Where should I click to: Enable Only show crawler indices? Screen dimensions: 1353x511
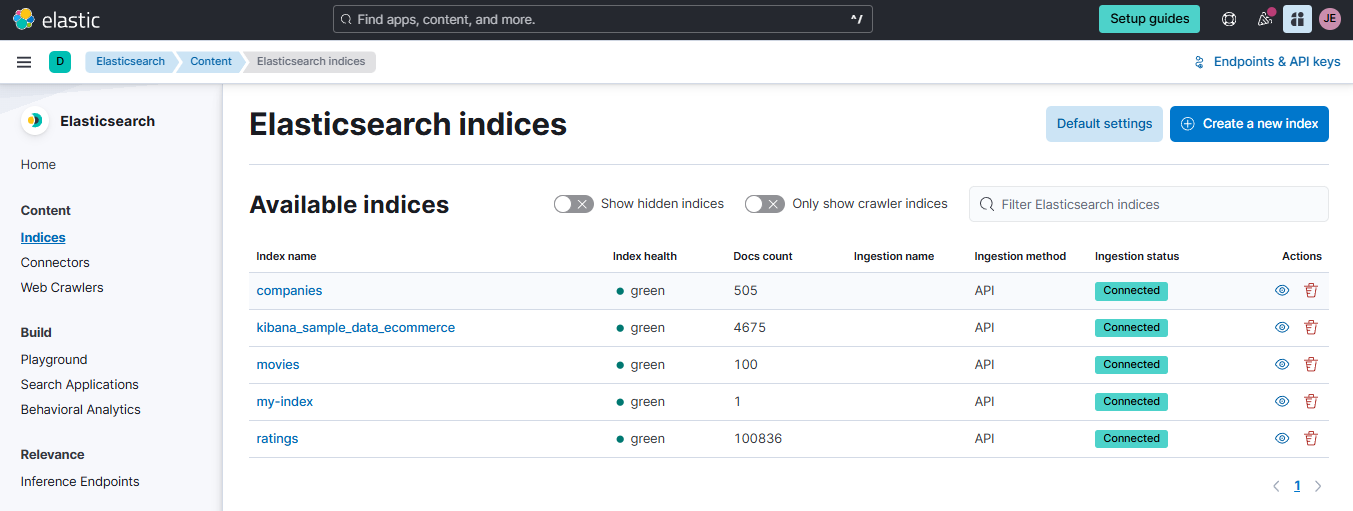click(x=765, y=204)
